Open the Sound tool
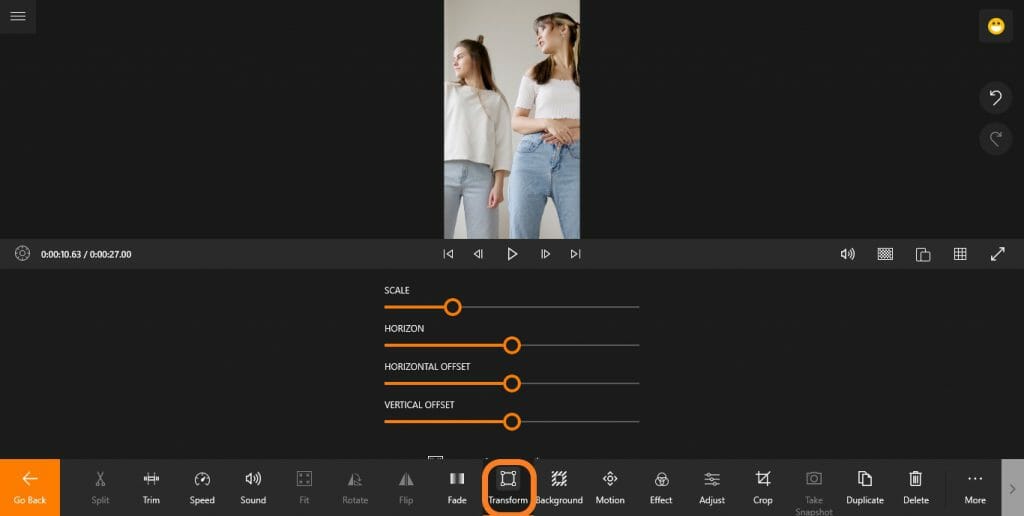 click(253, 488)
